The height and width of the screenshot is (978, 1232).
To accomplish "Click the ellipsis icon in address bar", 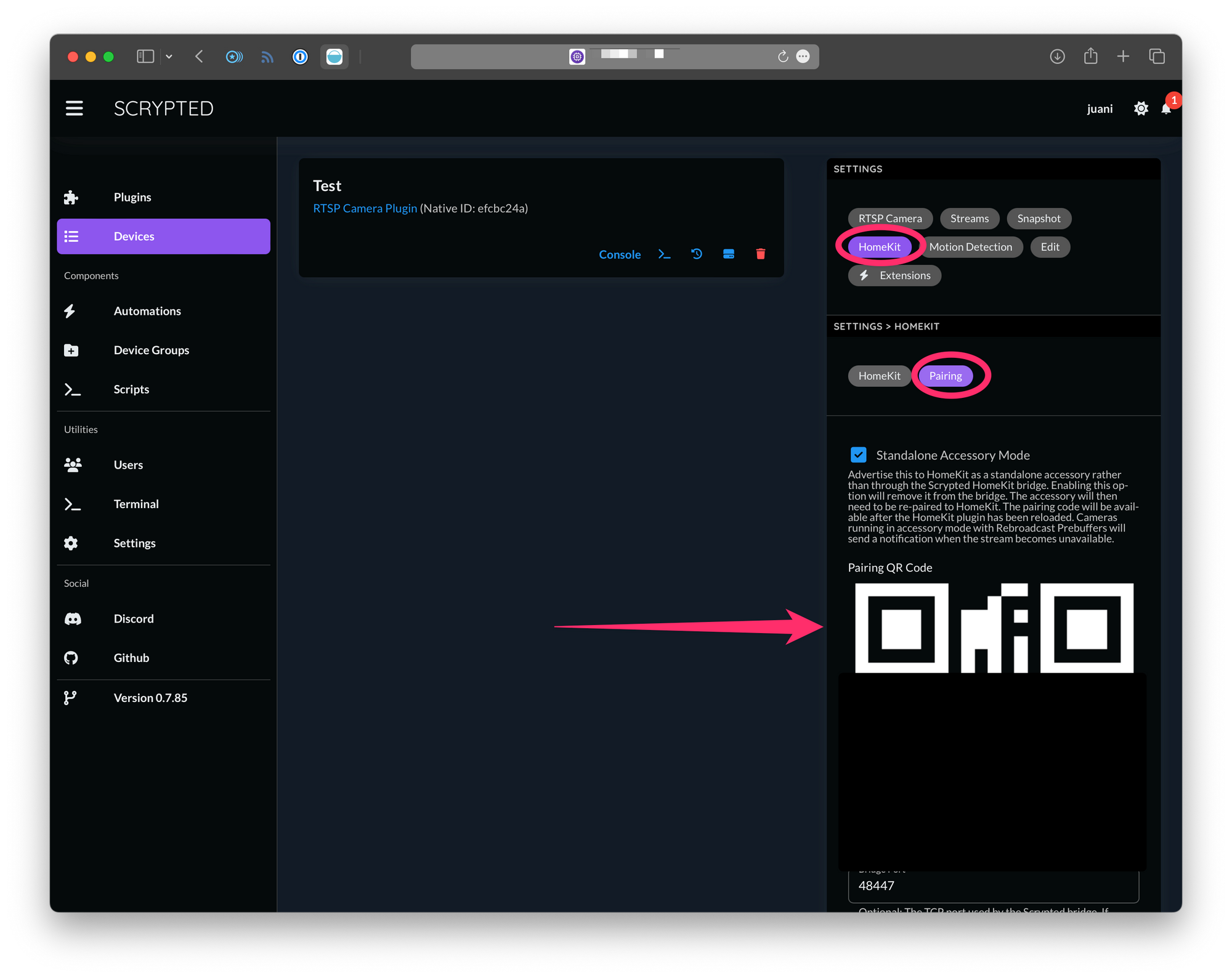I will 803,57.
